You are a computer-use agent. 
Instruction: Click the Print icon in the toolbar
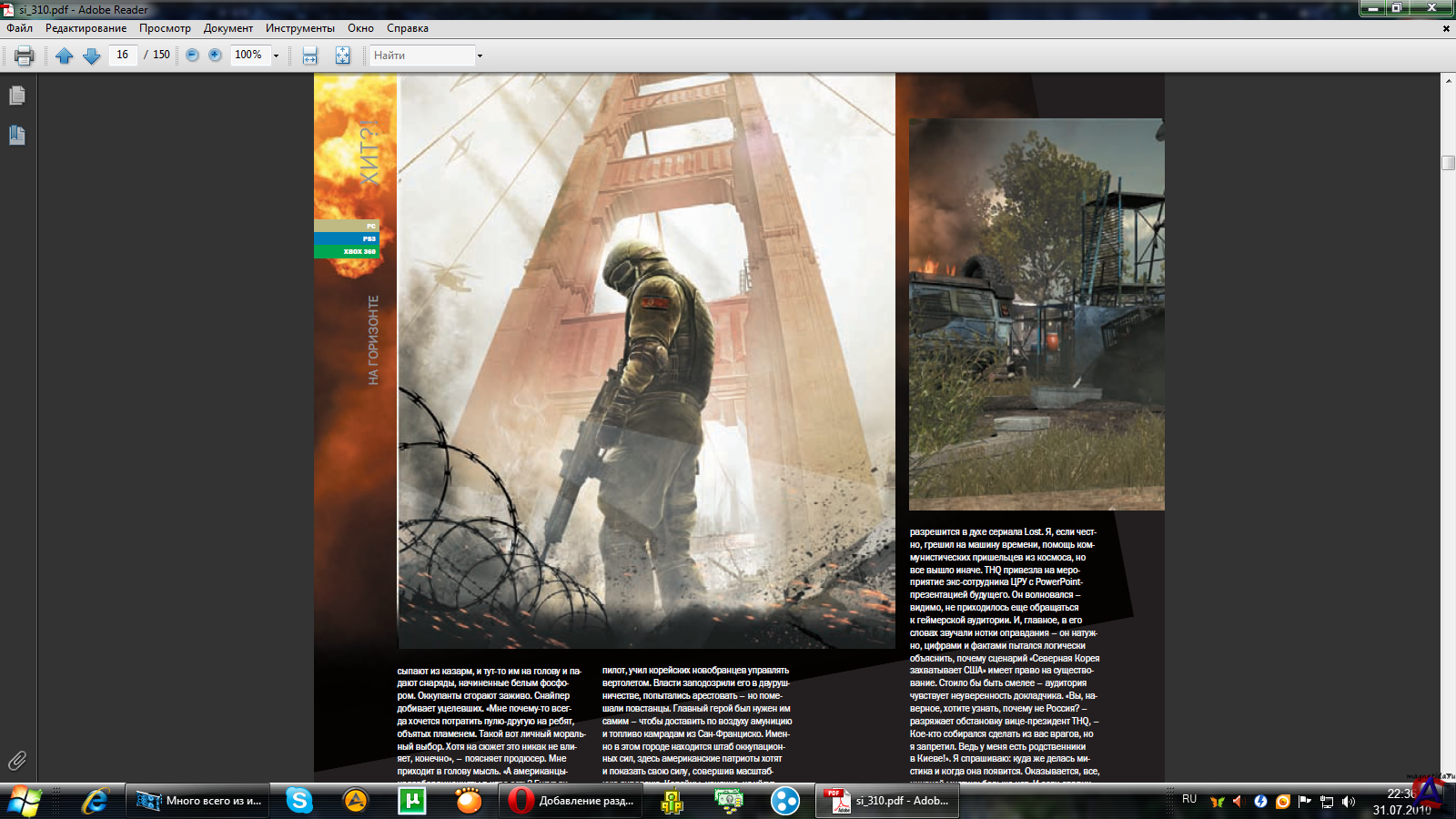click(25, 56)
